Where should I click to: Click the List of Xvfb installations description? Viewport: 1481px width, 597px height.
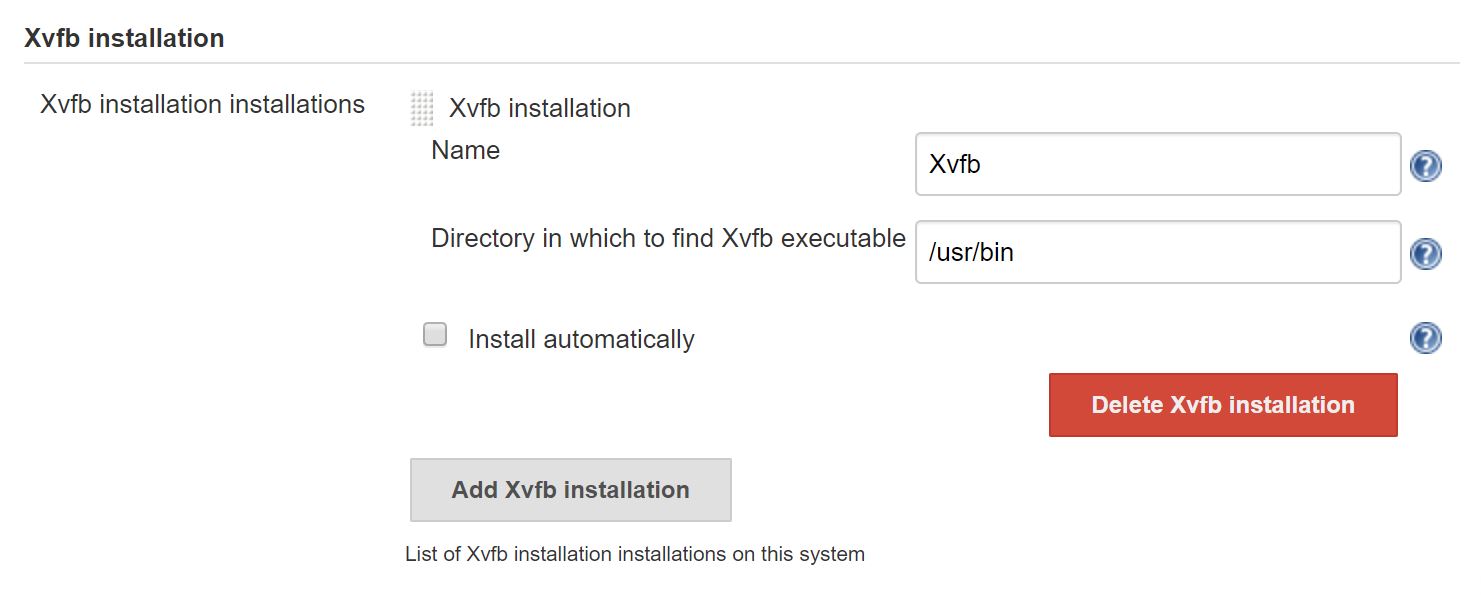pyautogui.click(x=635, y=553)
